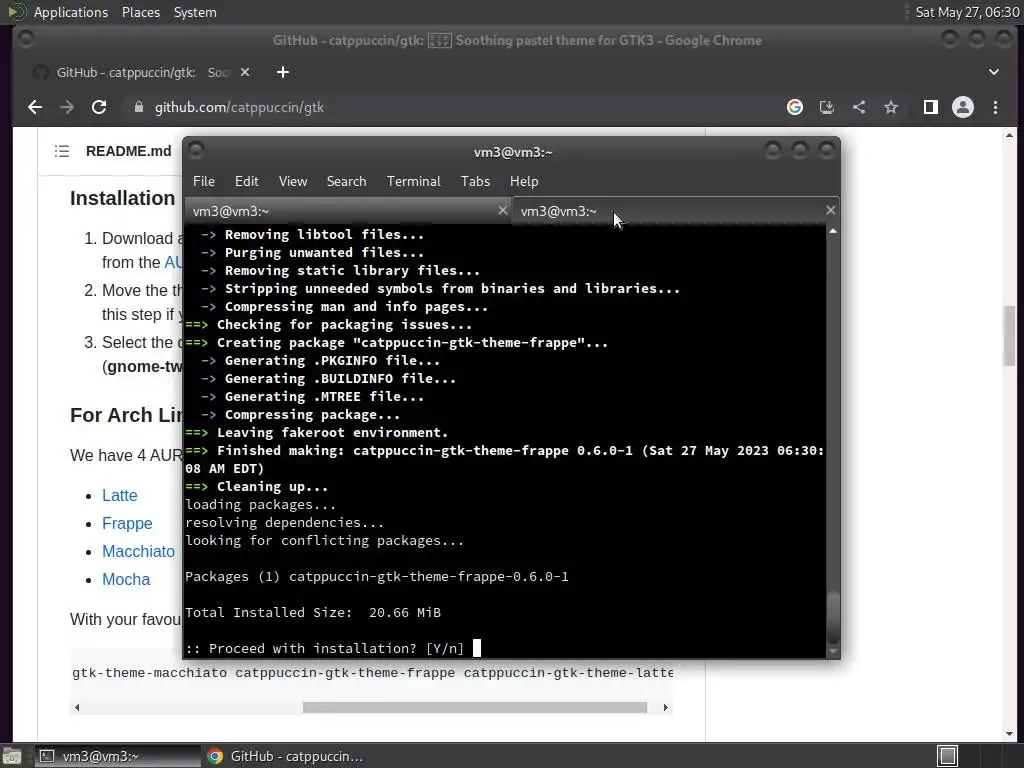
Task: Click the clock Sat May 27, 06:30
Action: point(967,12)
